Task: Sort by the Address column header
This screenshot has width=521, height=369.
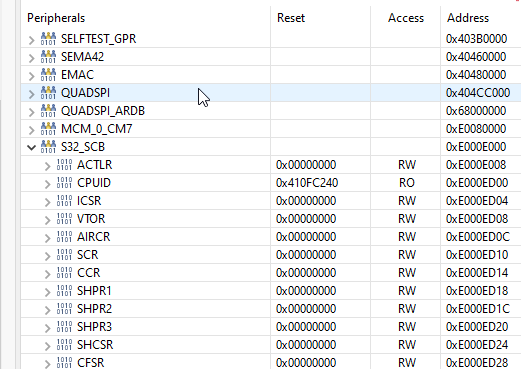Action: tap(468, 18)
